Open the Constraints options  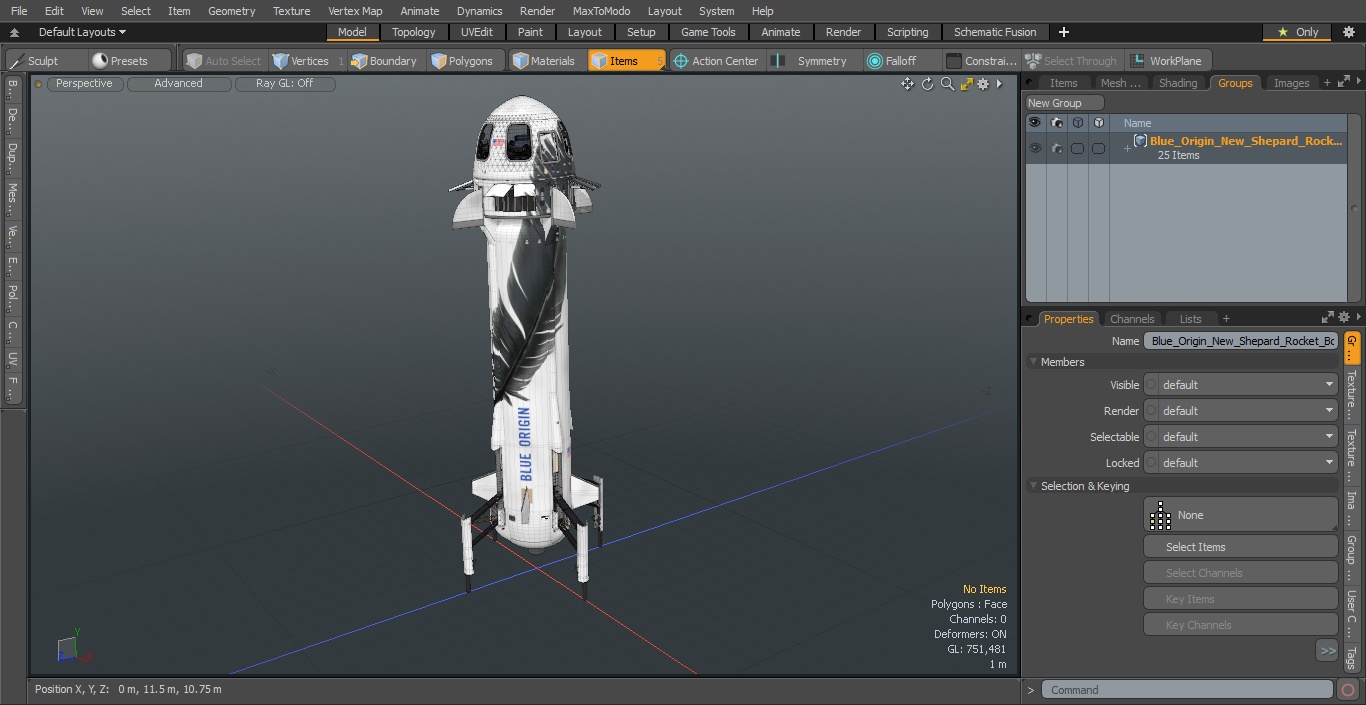981,61
